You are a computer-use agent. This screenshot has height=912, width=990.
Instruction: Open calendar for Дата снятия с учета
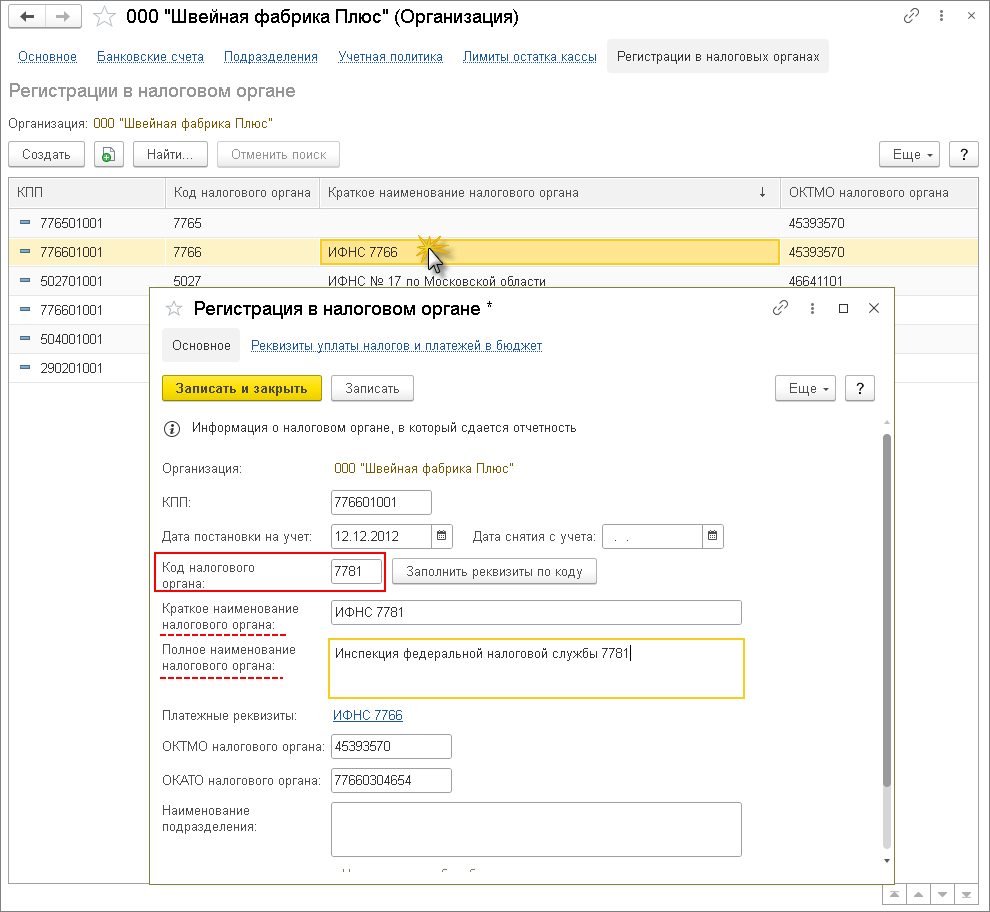[x=713, y=536]
